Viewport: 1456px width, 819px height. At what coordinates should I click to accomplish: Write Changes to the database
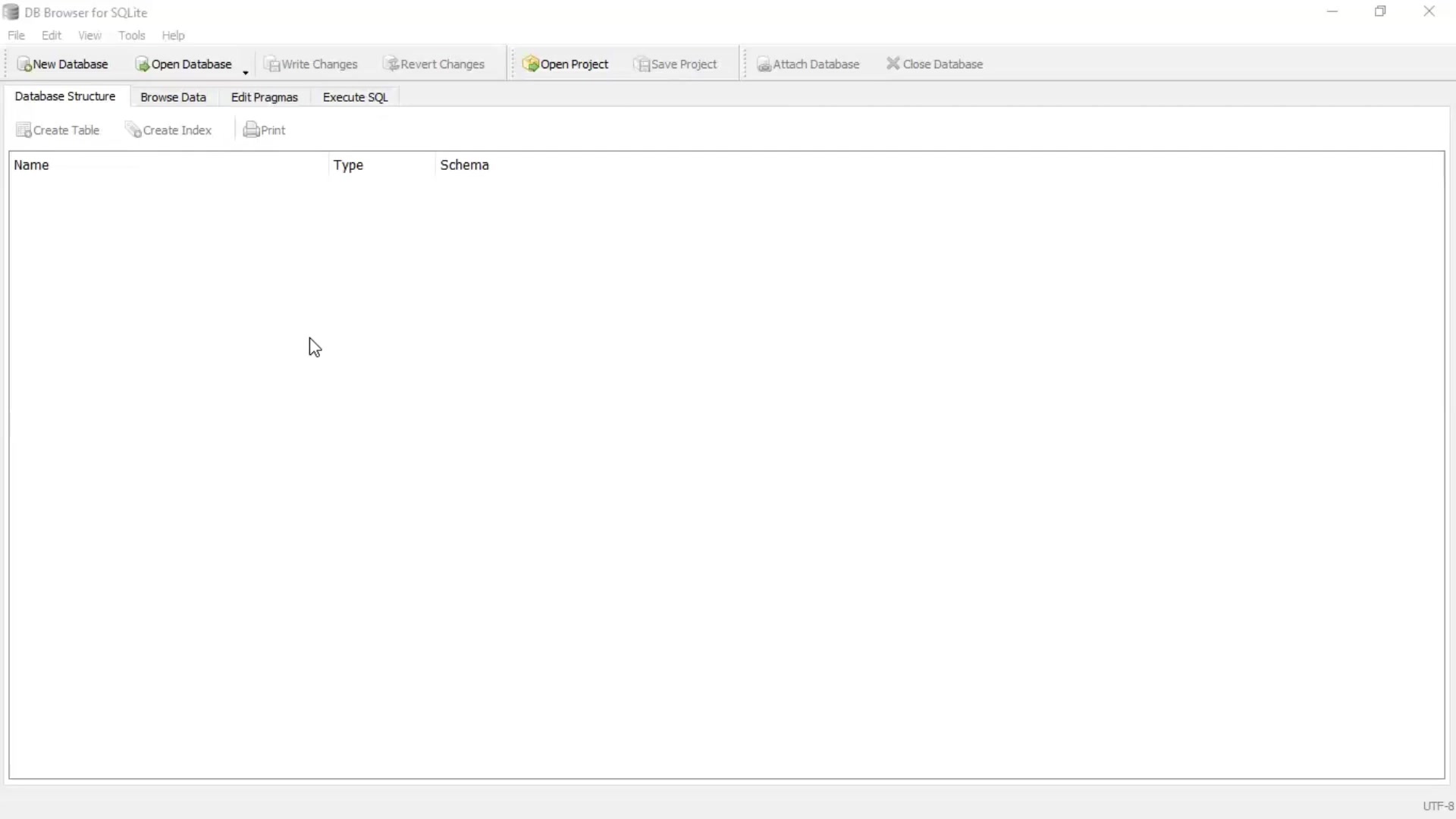312,64
